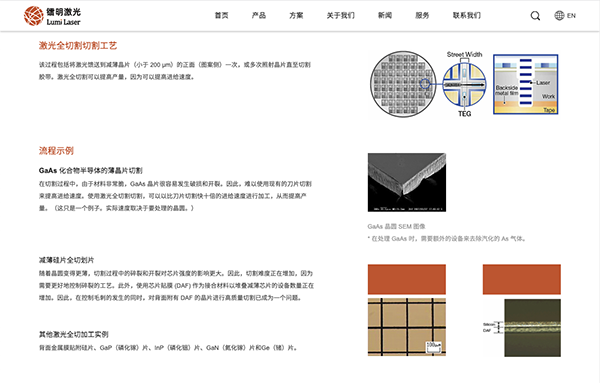Click the Street Width TEG diagram
The image size is (600, 383).
(x=465, y=84)
